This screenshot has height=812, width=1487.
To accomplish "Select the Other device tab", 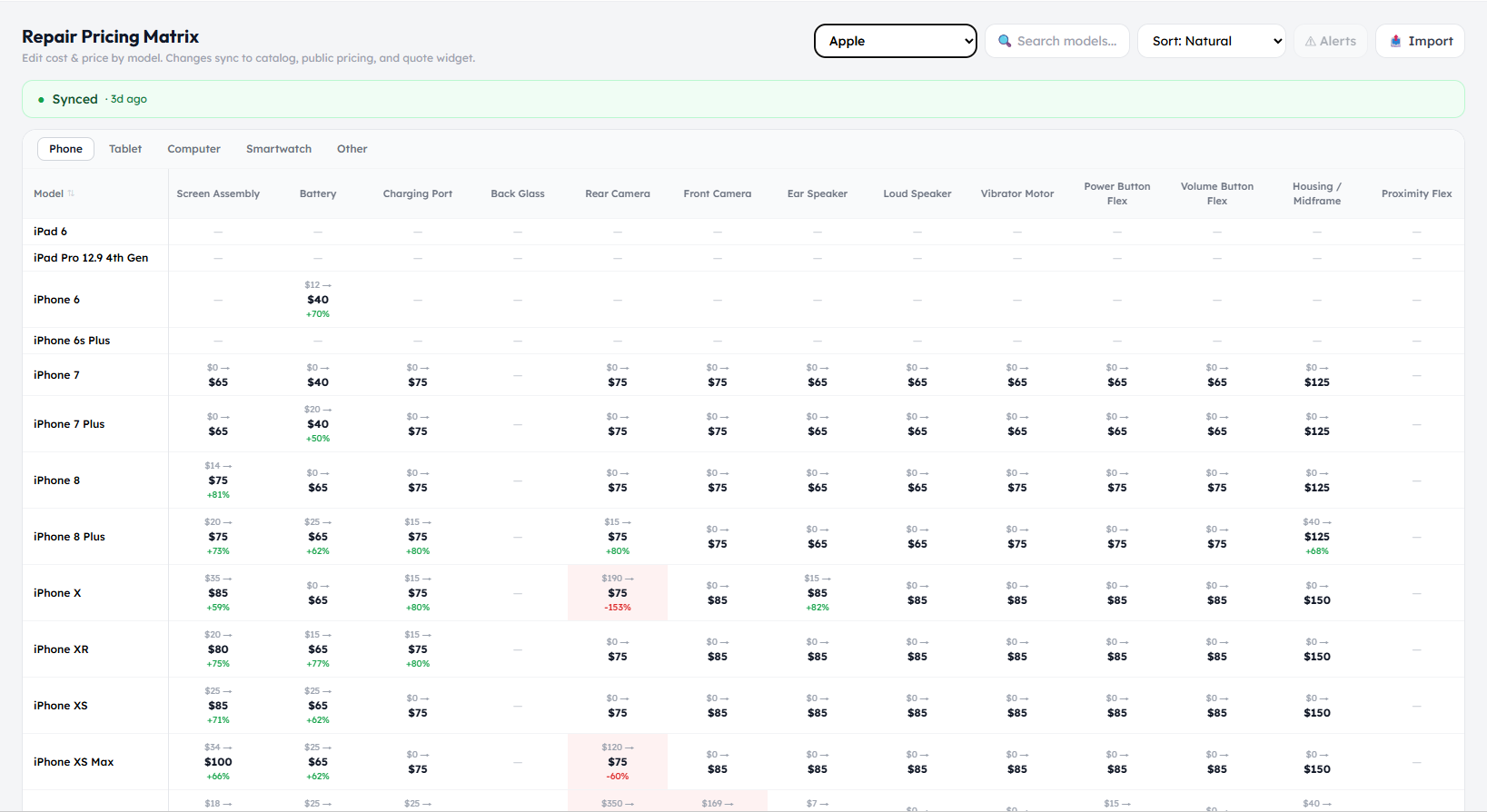I will pyautogui.click(x=352, y=149).
